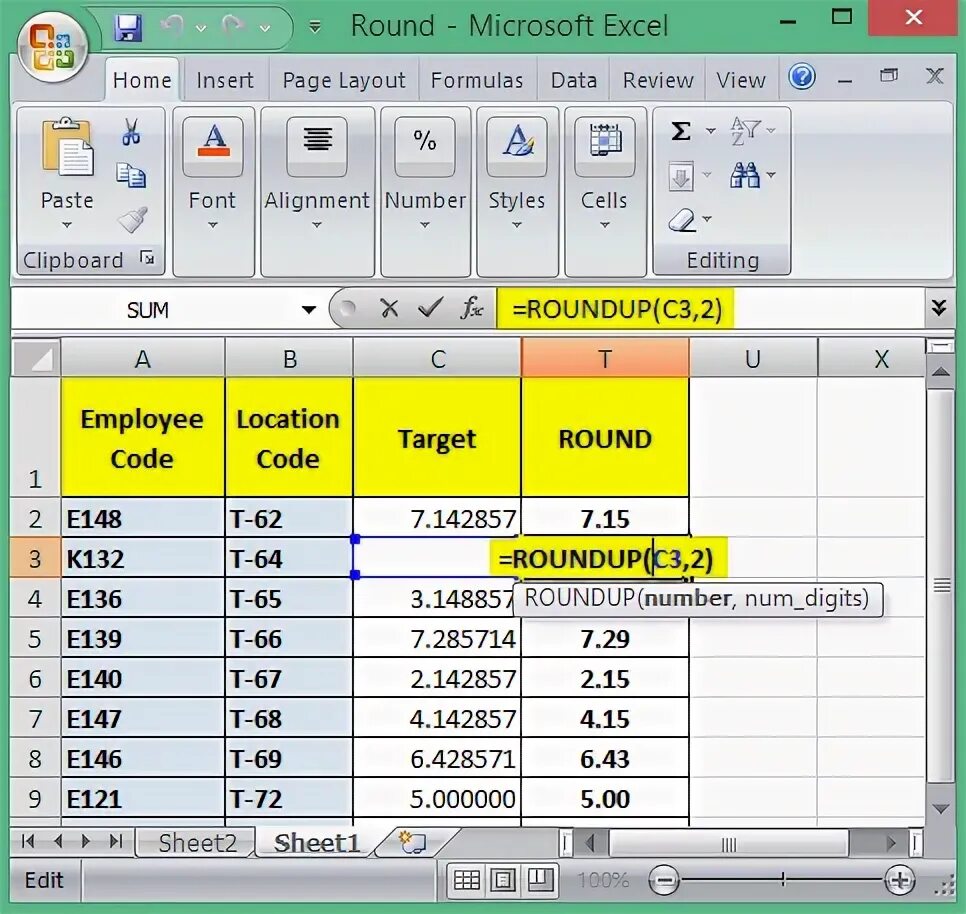Image resolution: width=966 pixels, height=914 pixels.
Task: Click the Undo icon
Action: point(173,26)
